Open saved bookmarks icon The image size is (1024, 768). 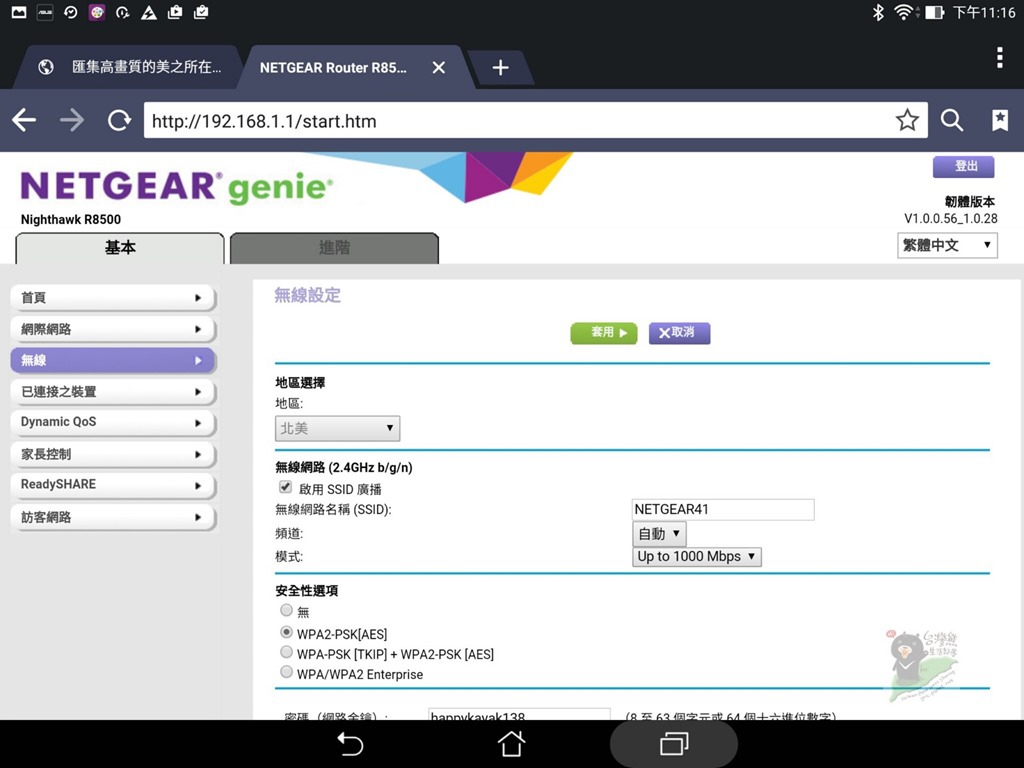click(1000, 120)
